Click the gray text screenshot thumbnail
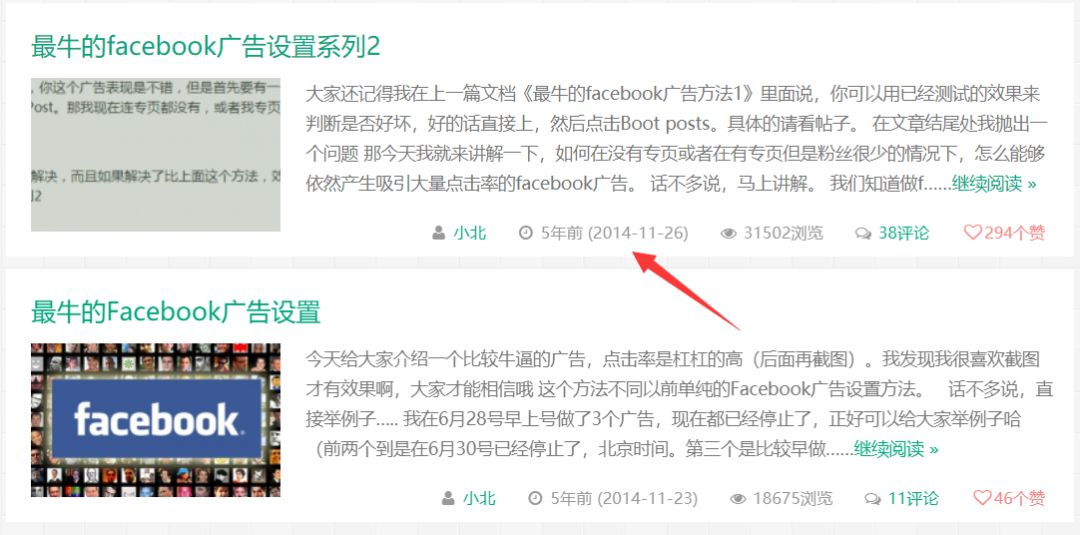 click(156, 154)
